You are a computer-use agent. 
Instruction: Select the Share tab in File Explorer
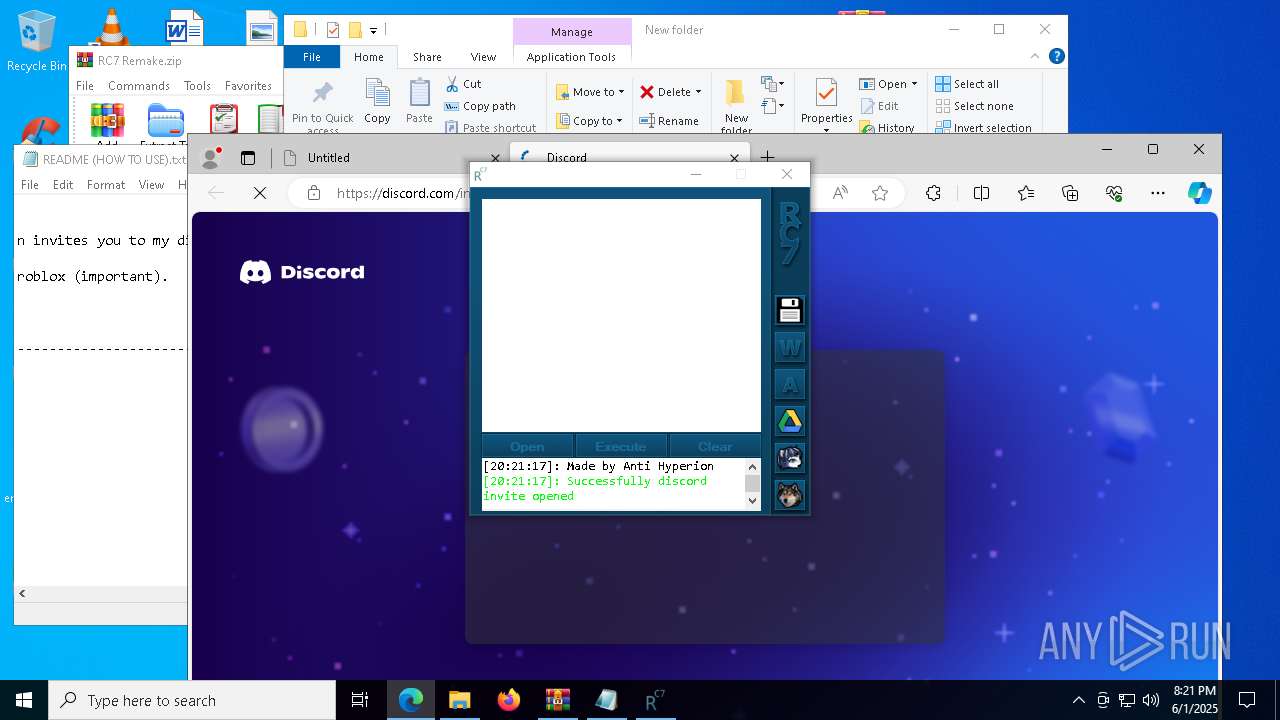click(x=427, y=57)
